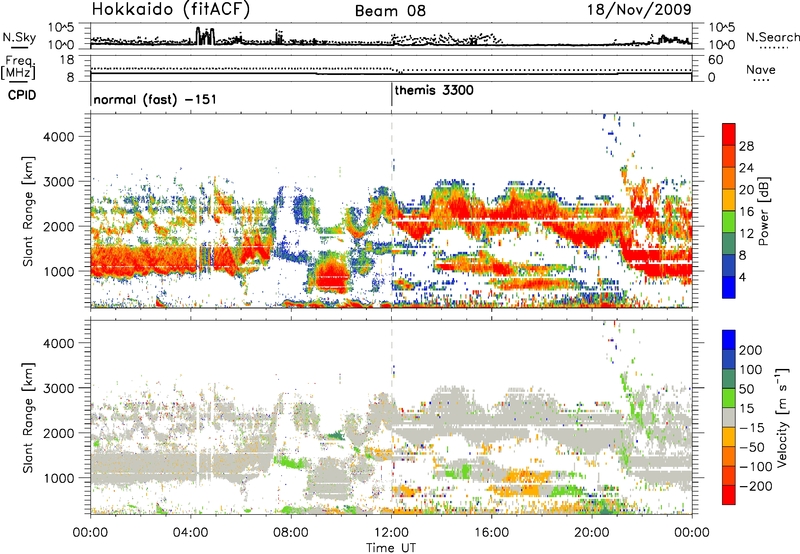The height and width of the screenshot is (554, 800).
Task: Click the date '18/Nov/2009'
Action: [639, 9]
